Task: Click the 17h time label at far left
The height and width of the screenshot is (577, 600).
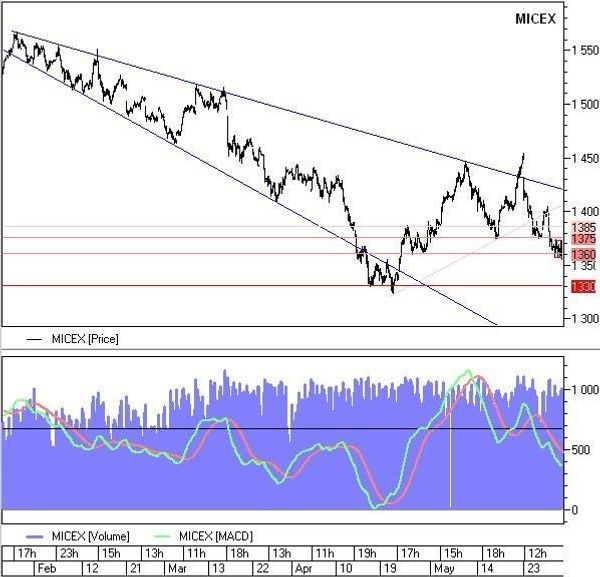Action: (x=27, y=553)
